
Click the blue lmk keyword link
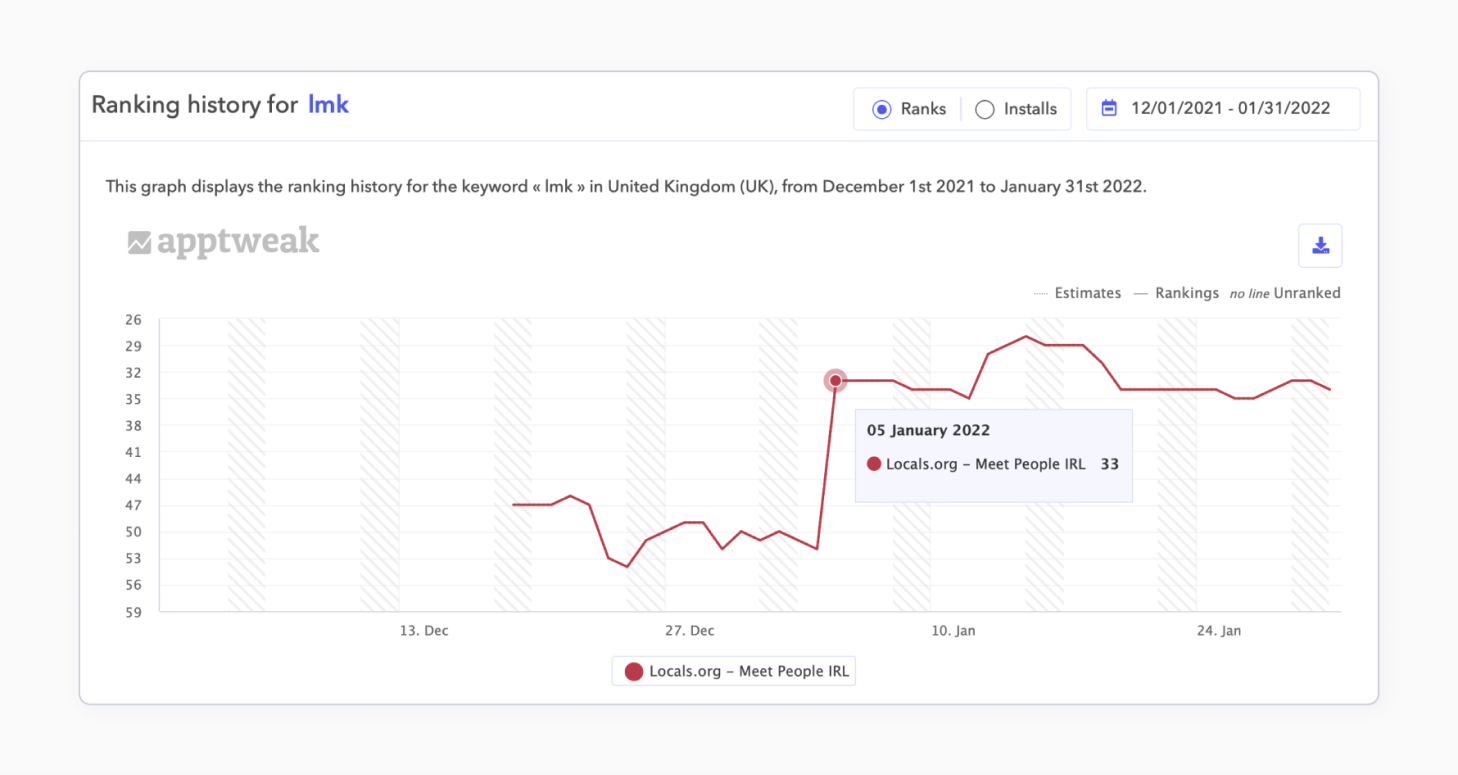click(x=328, y=104)
